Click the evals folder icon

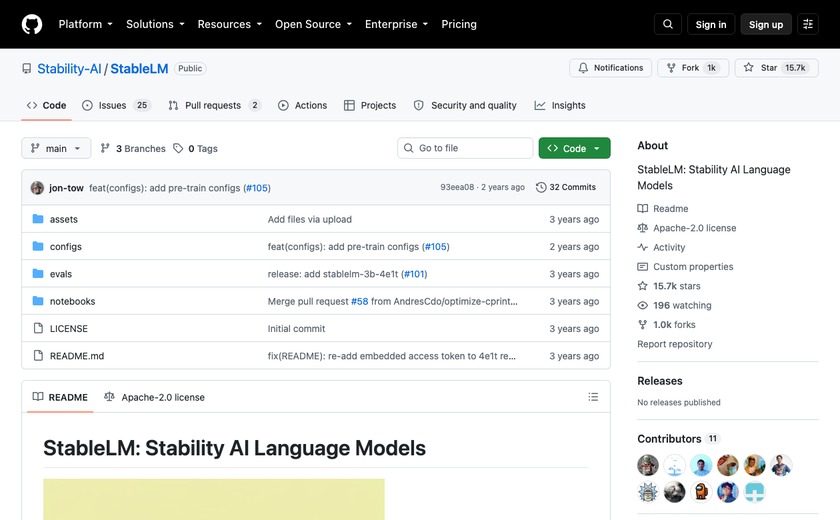38,274
